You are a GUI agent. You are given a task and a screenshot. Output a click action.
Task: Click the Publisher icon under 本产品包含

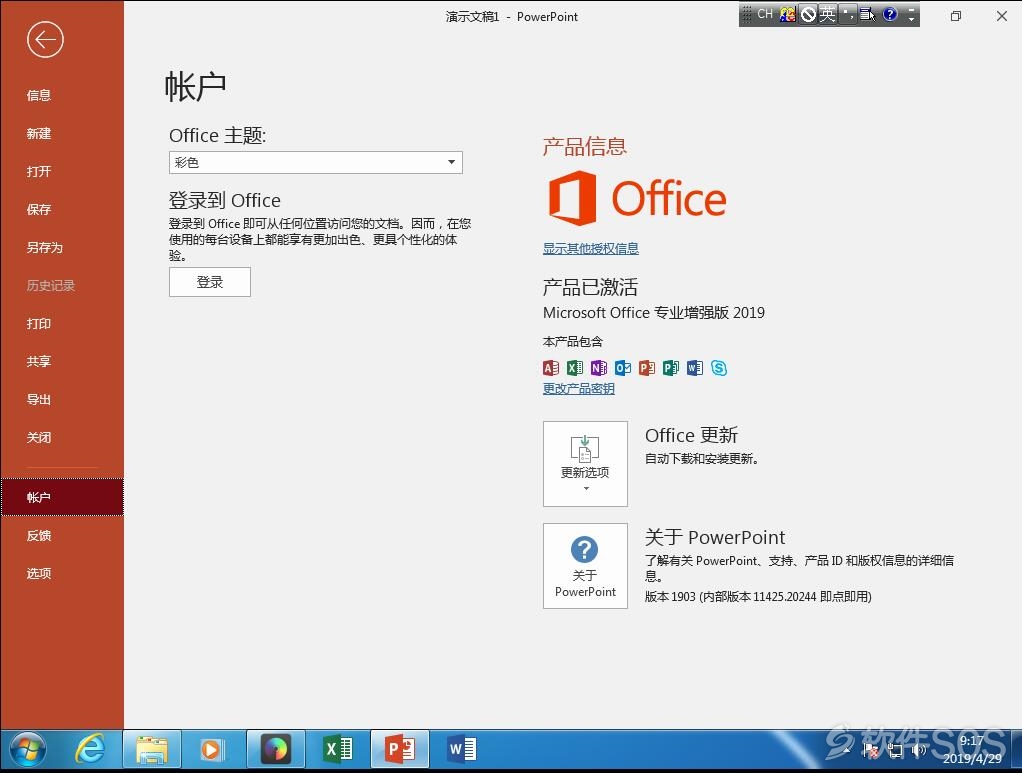pyautogui.click(x=671, y=368)
